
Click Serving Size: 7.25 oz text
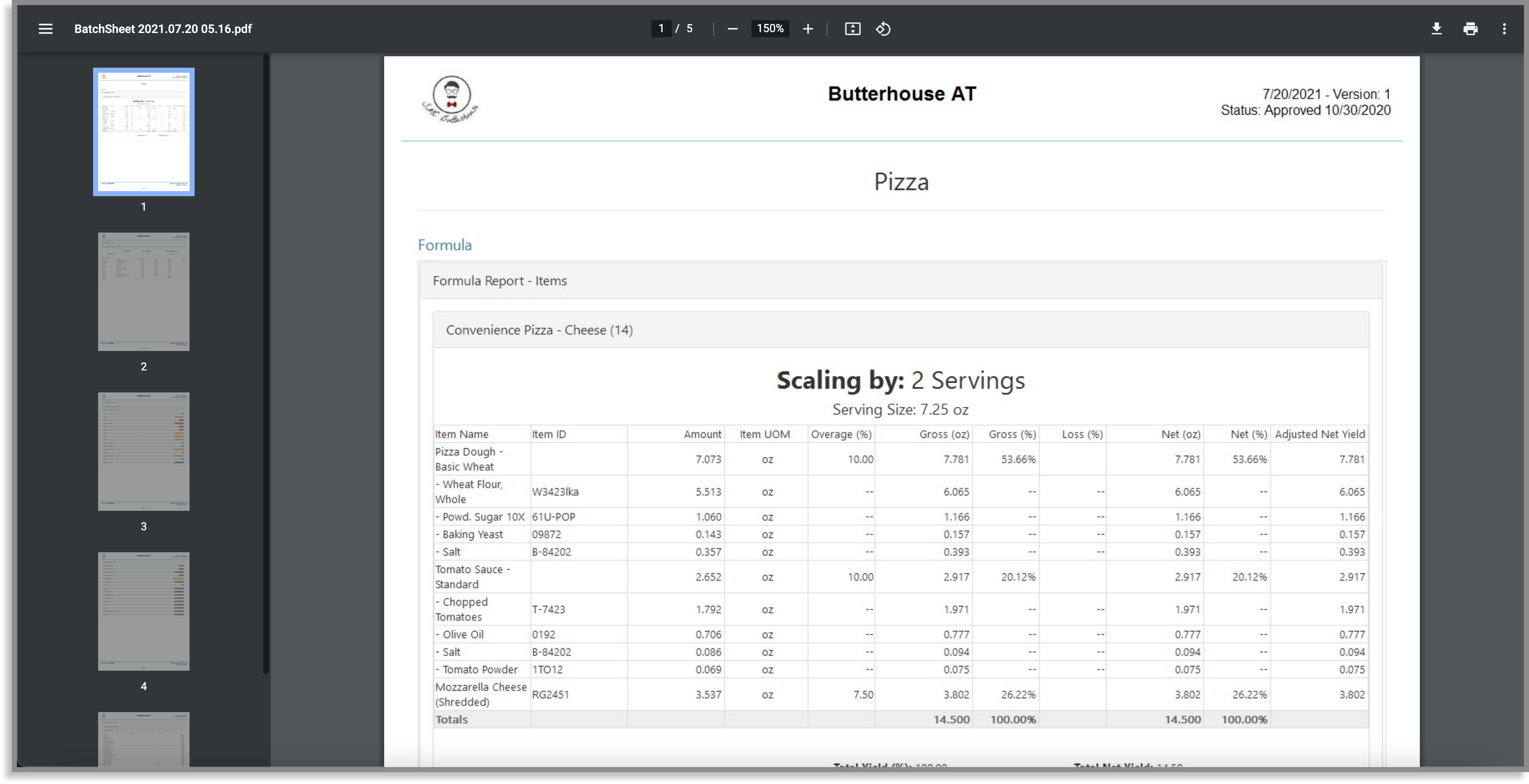tap(900, 409)
